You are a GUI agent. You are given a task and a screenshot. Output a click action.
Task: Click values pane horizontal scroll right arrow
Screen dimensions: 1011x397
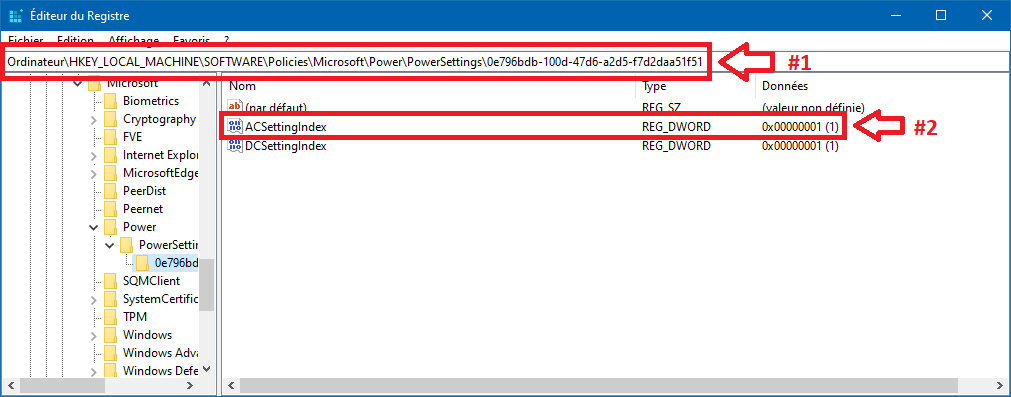999,385
